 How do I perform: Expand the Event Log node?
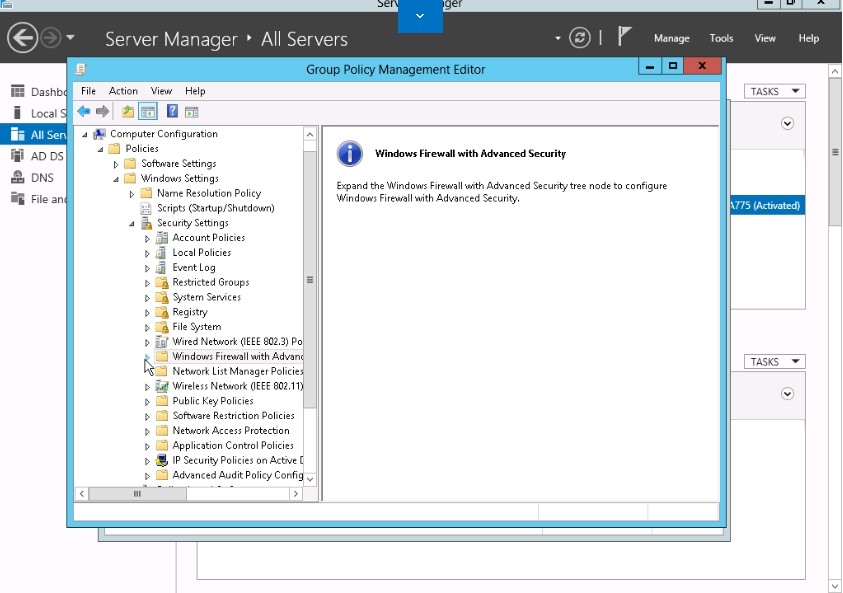click(147, 268)
